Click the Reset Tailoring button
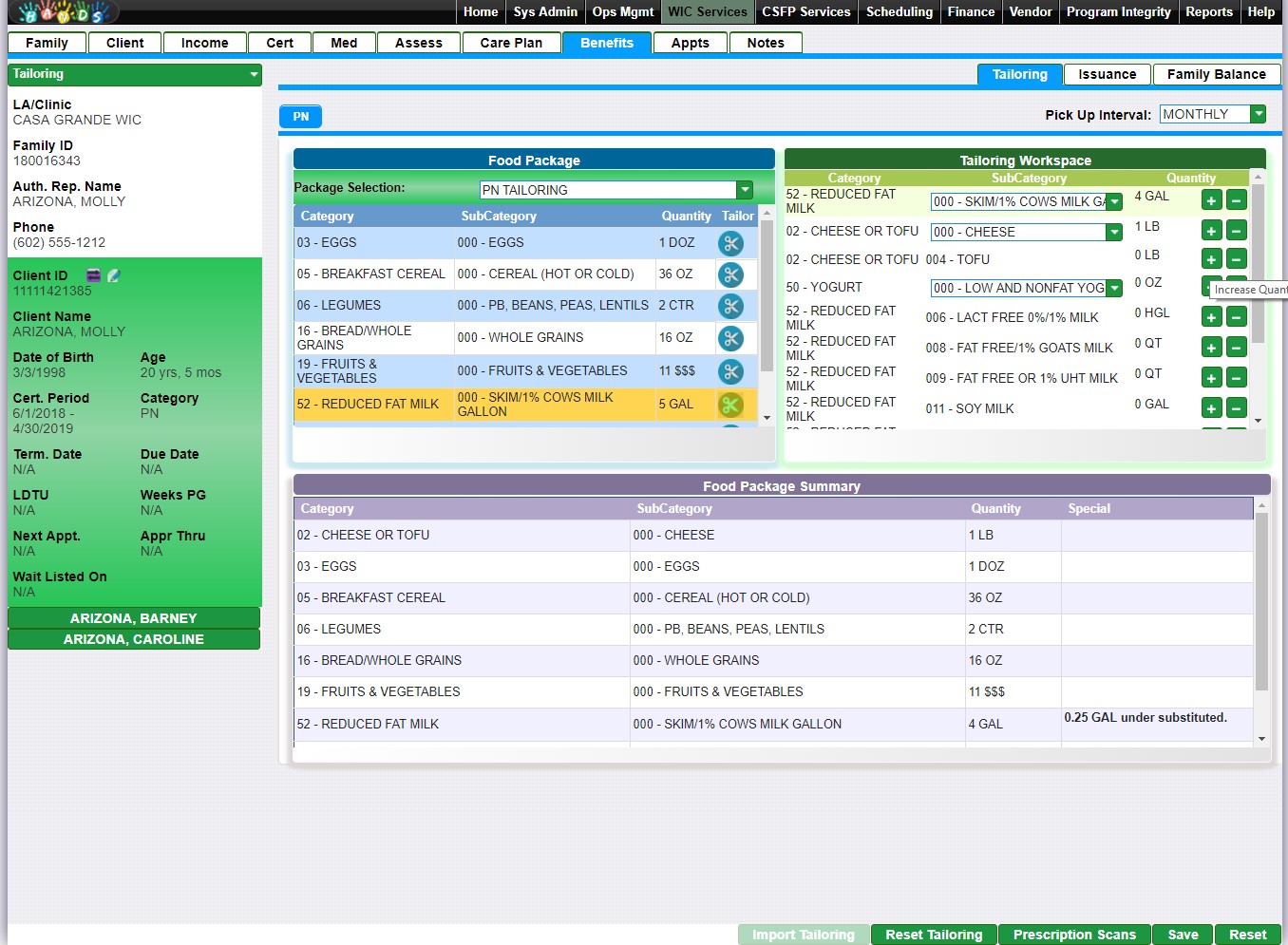1288x945 pixels. tap(933, 935)
